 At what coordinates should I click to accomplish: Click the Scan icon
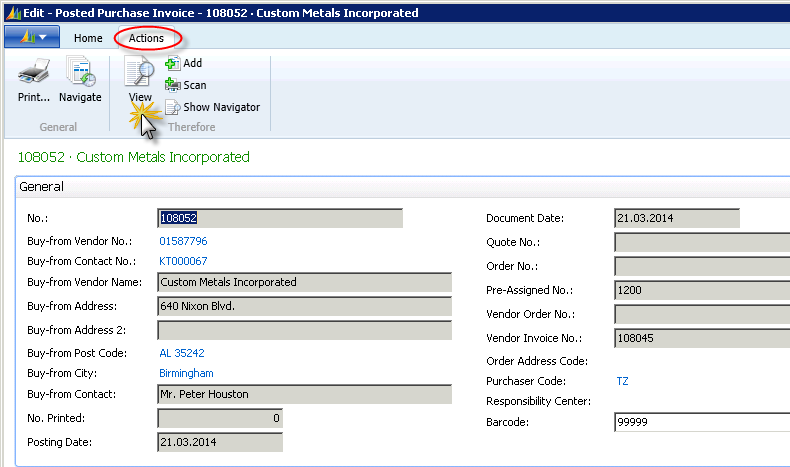click(x=172, y=85)
